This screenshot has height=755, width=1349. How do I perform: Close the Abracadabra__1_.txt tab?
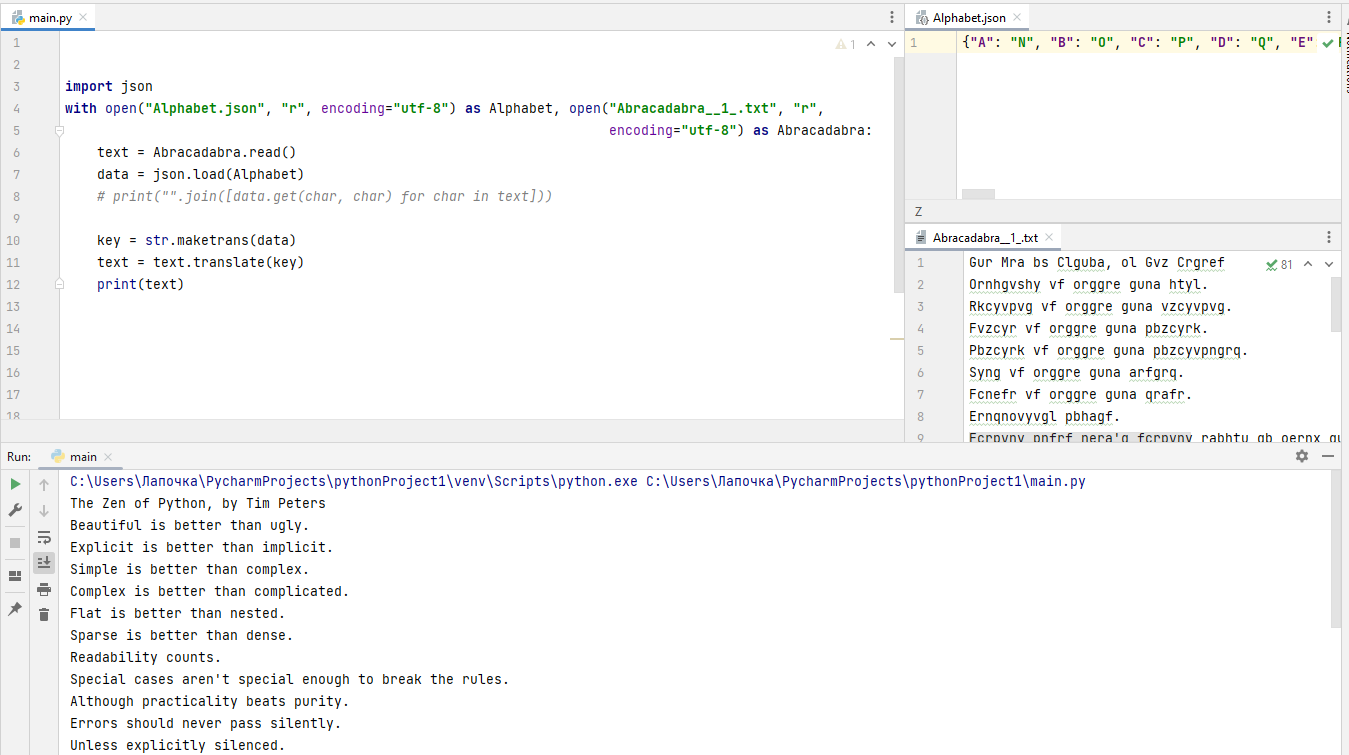[x=1048, y=238]
